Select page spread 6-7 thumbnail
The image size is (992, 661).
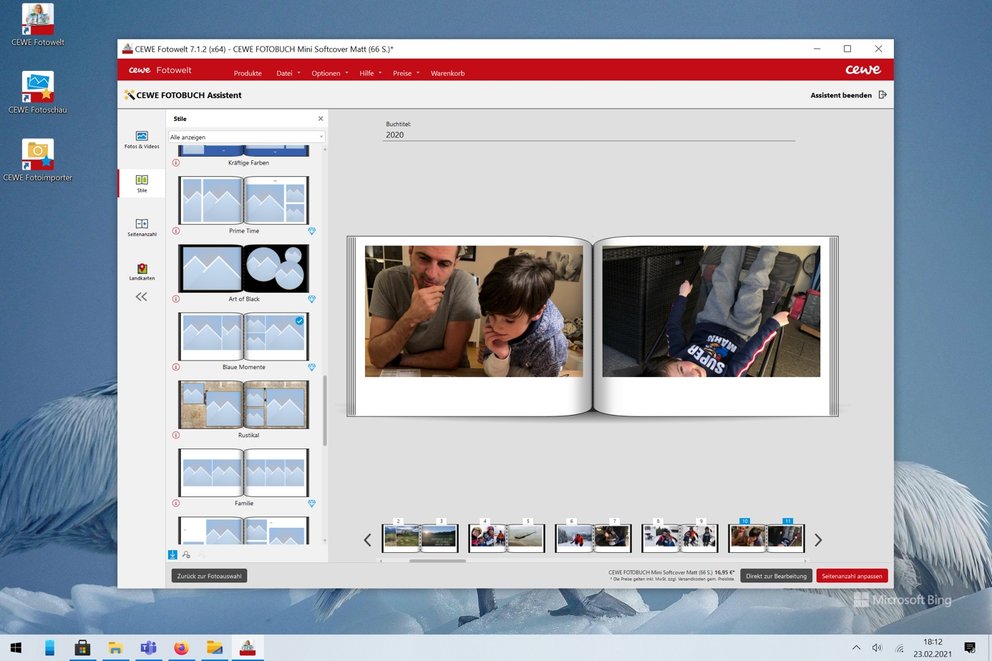593,538
